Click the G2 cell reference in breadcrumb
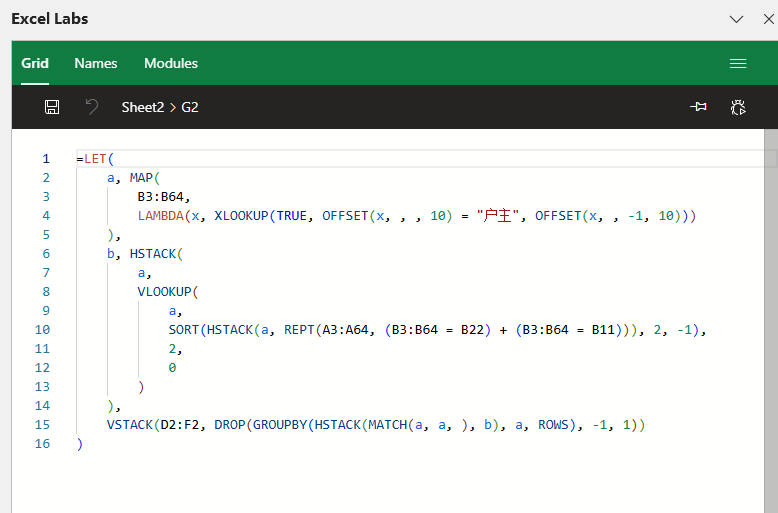 pos(190,107)
